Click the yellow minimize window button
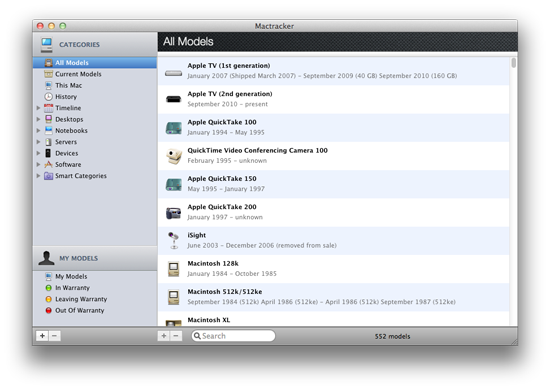Image resolution: width=550 pixels, height=390 pixels. click(x=52, y=26)
